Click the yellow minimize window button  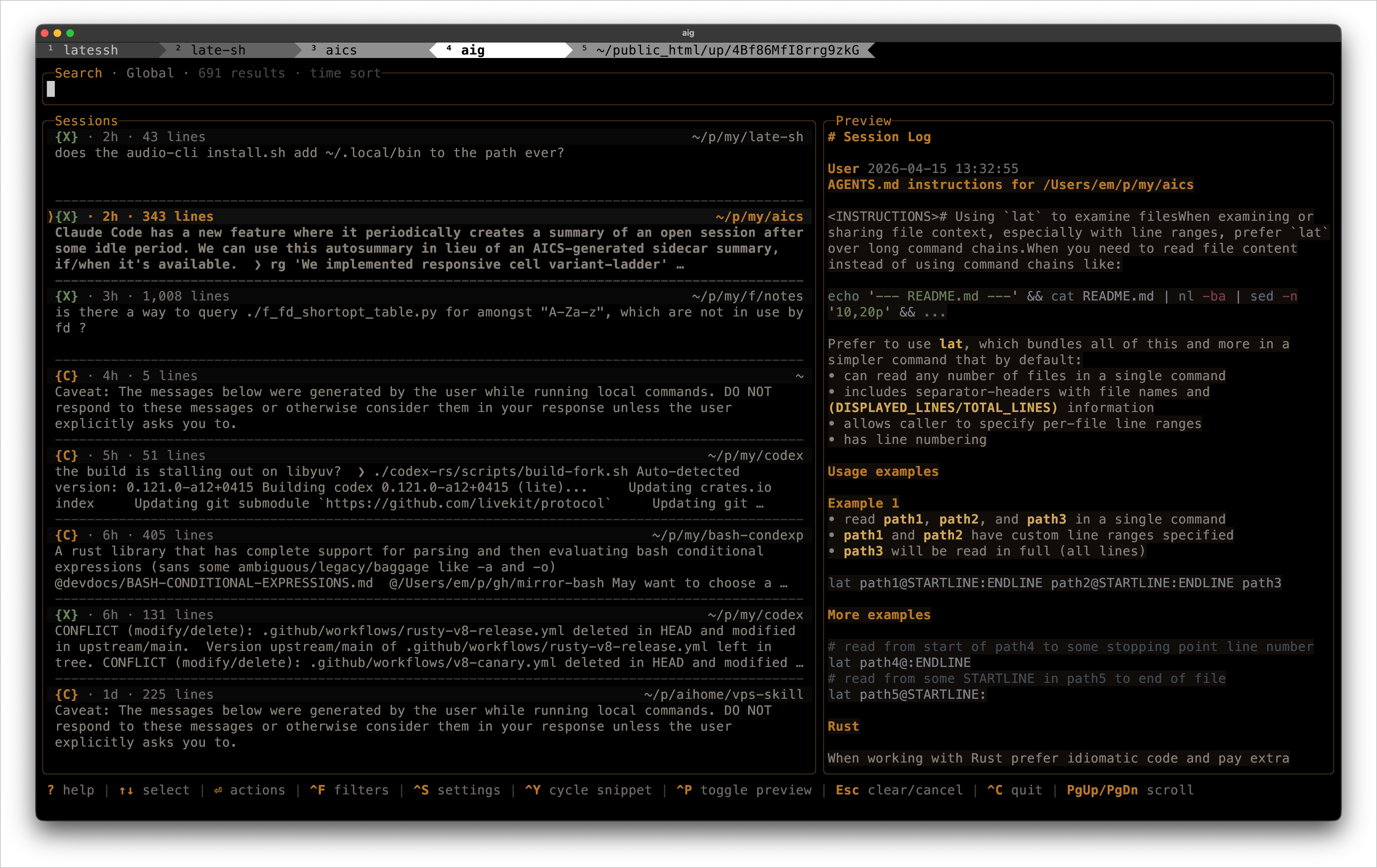[x=57, y=33]
